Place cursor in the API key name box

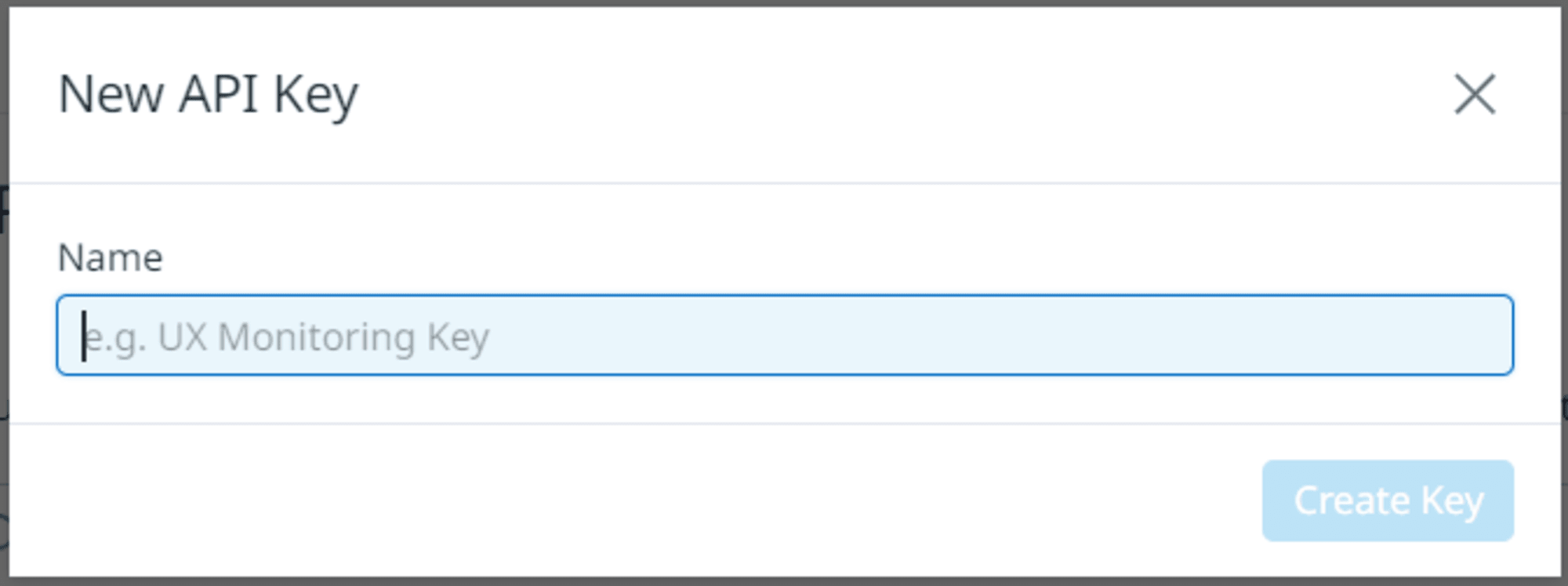click(785, 335)
